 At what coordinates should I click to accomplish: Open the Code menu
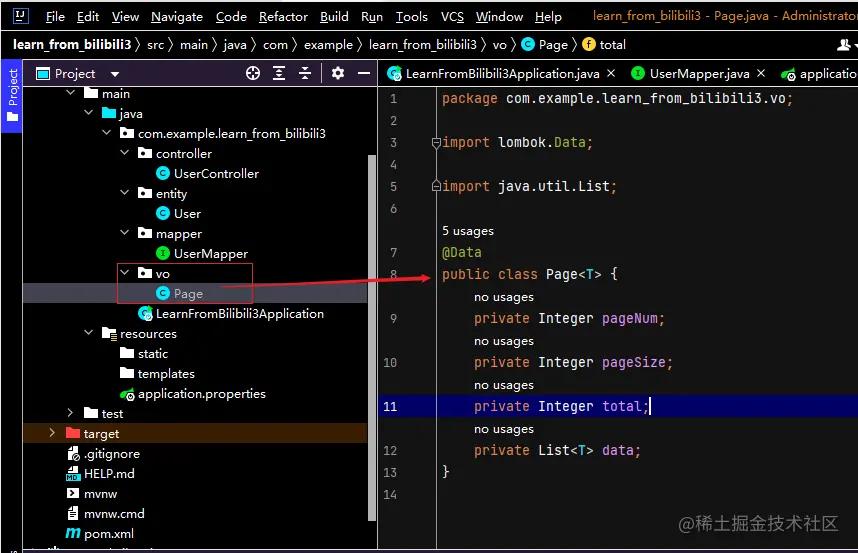(x=231, y=16)
